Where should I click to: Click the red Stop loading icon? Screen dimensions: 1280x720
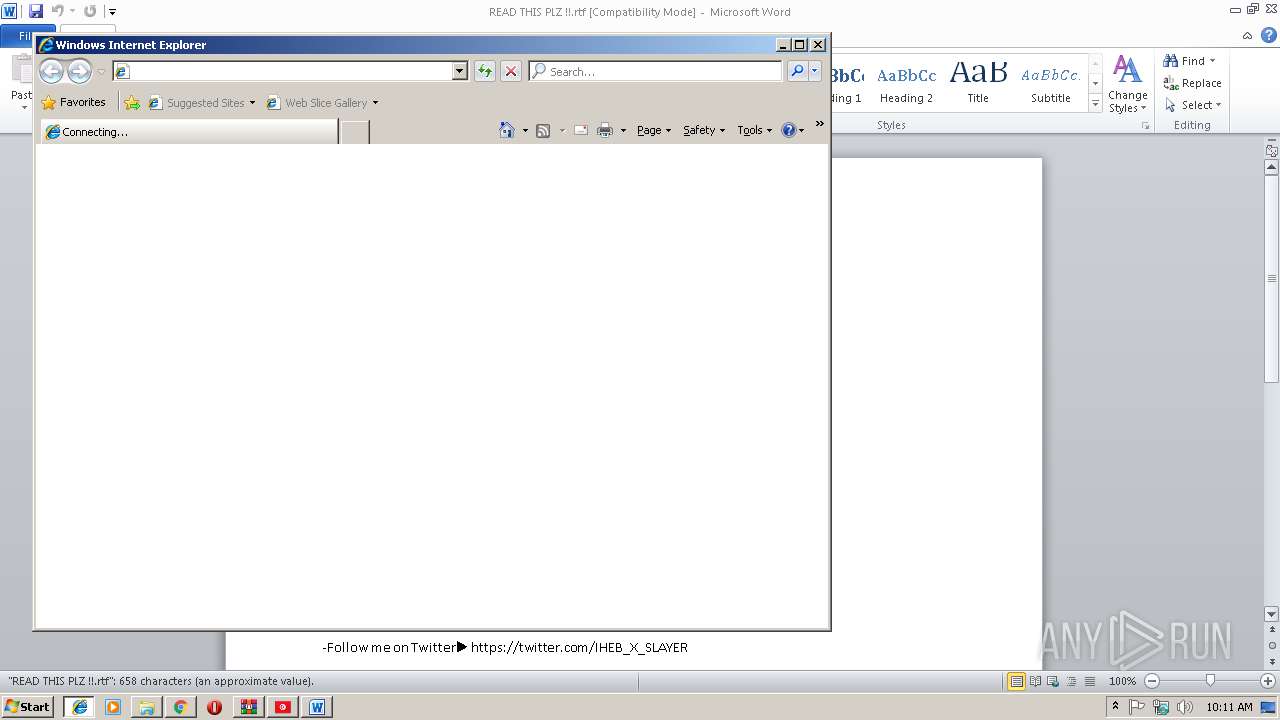coord(511,71)
